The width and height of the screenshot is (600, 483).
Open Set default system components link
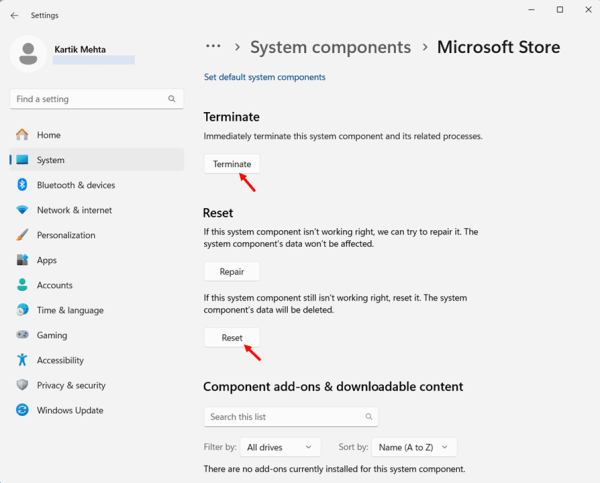pos(264,77)
